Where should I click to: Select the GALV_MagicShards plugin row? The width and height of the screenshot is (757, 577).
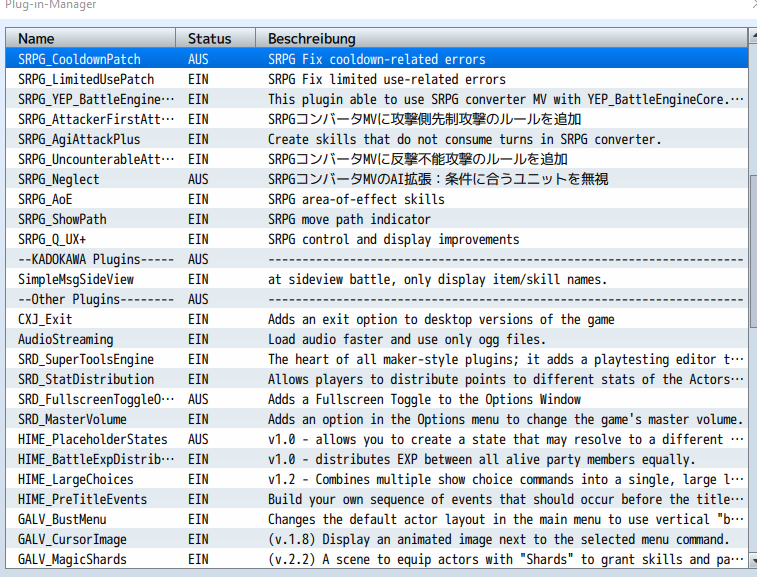[377, 560]
